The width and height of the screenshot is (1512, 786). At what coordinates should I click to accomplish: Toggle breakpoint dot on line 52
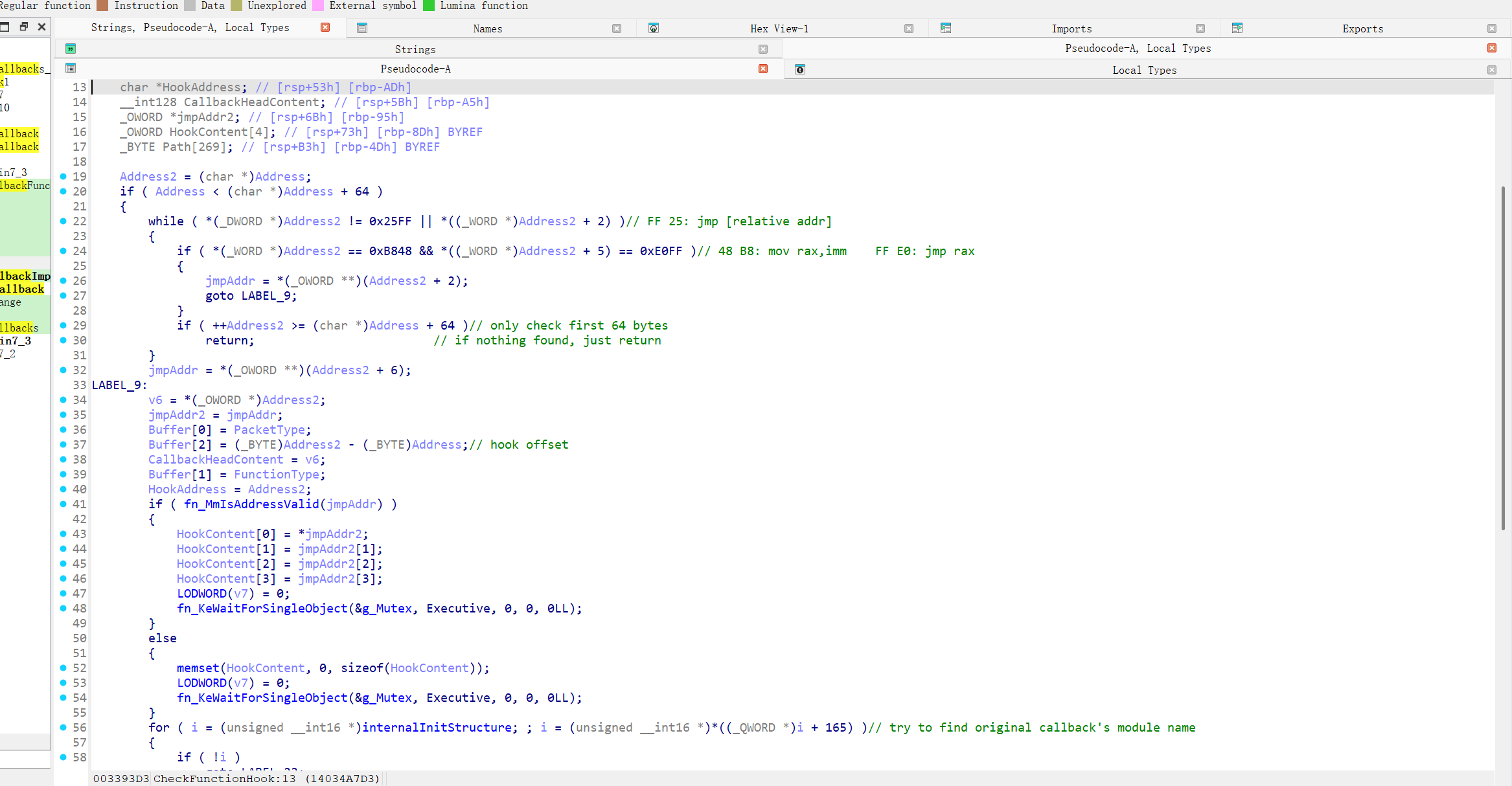pyautogui.click(x=63, y=668)
